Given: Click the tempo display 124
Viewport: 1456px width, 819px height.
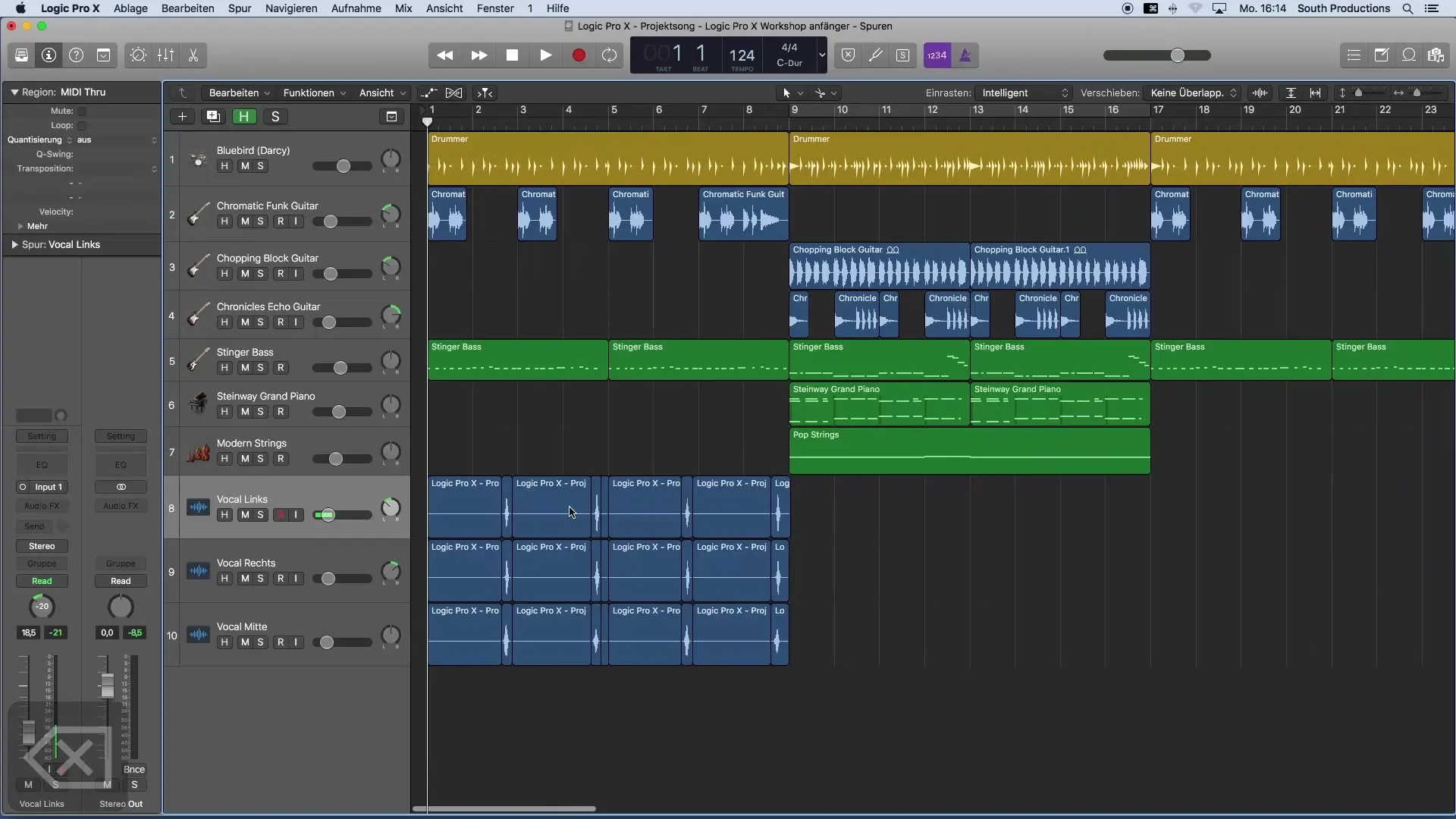Looking at the screenshot, I should [742, 55].
